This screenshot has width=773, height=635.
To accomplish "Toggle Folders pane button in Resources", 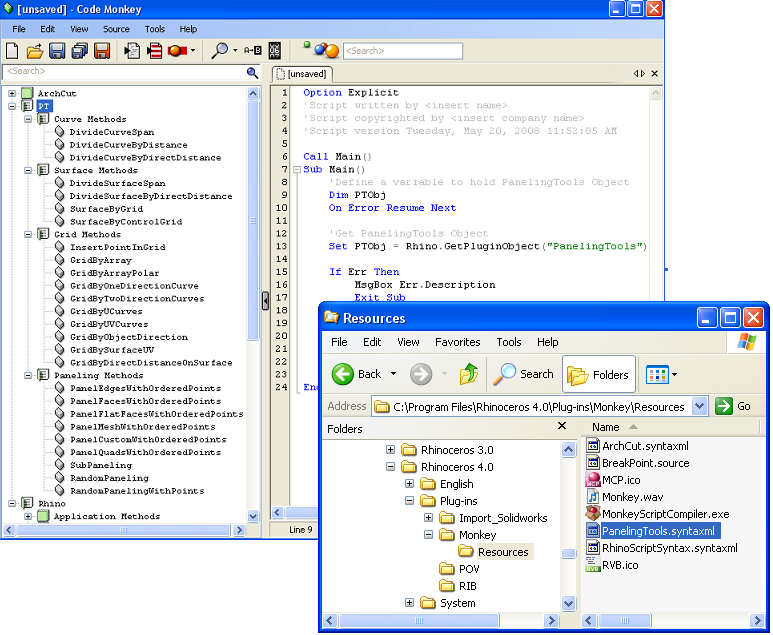I will tap(598, 375).
